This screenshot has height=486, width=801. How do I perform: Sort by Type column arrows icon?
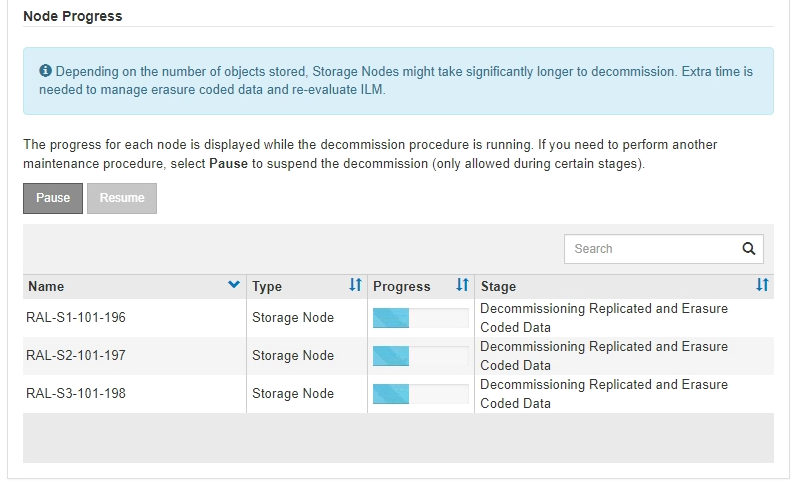pos(355,286)
